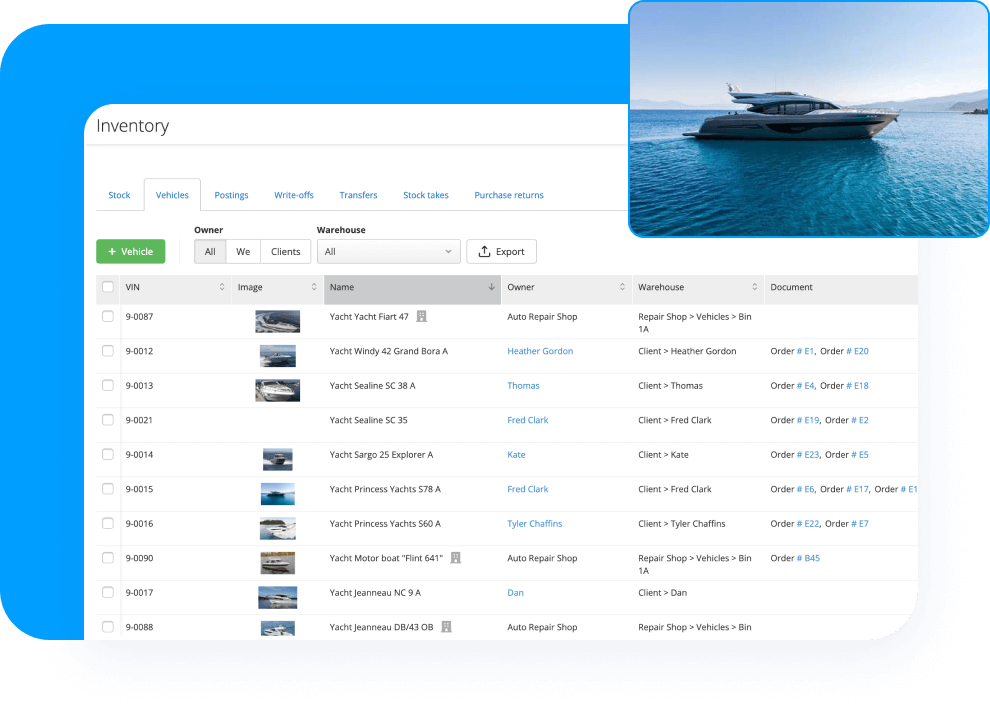Click the repair icon beside Yacht Motor boat "Flint 641"
The height and width of the screenshot is (712, 990).
point(455,557)
